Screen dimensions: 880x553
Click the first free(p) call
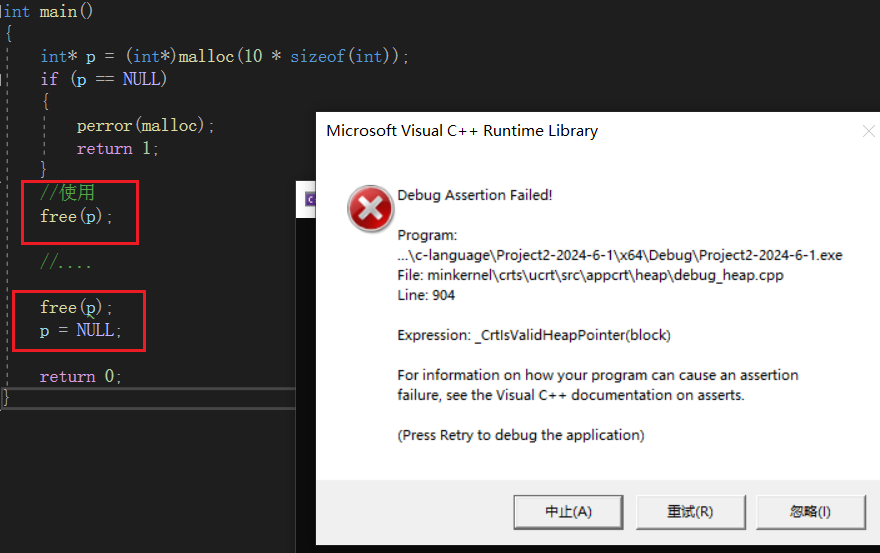76,216
